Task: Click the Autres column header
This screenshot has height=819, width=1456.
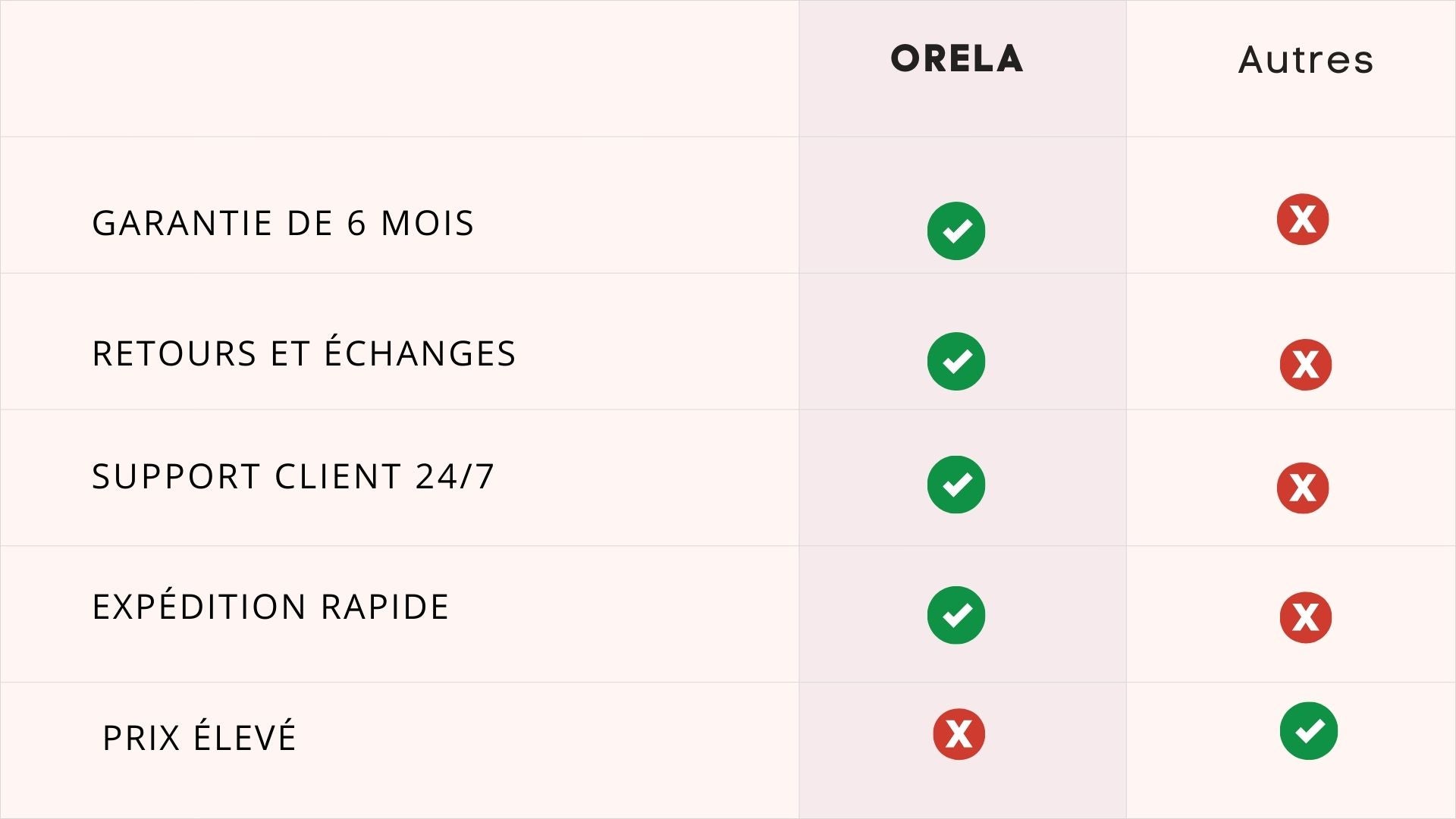Action: (x=1305, y=60)
